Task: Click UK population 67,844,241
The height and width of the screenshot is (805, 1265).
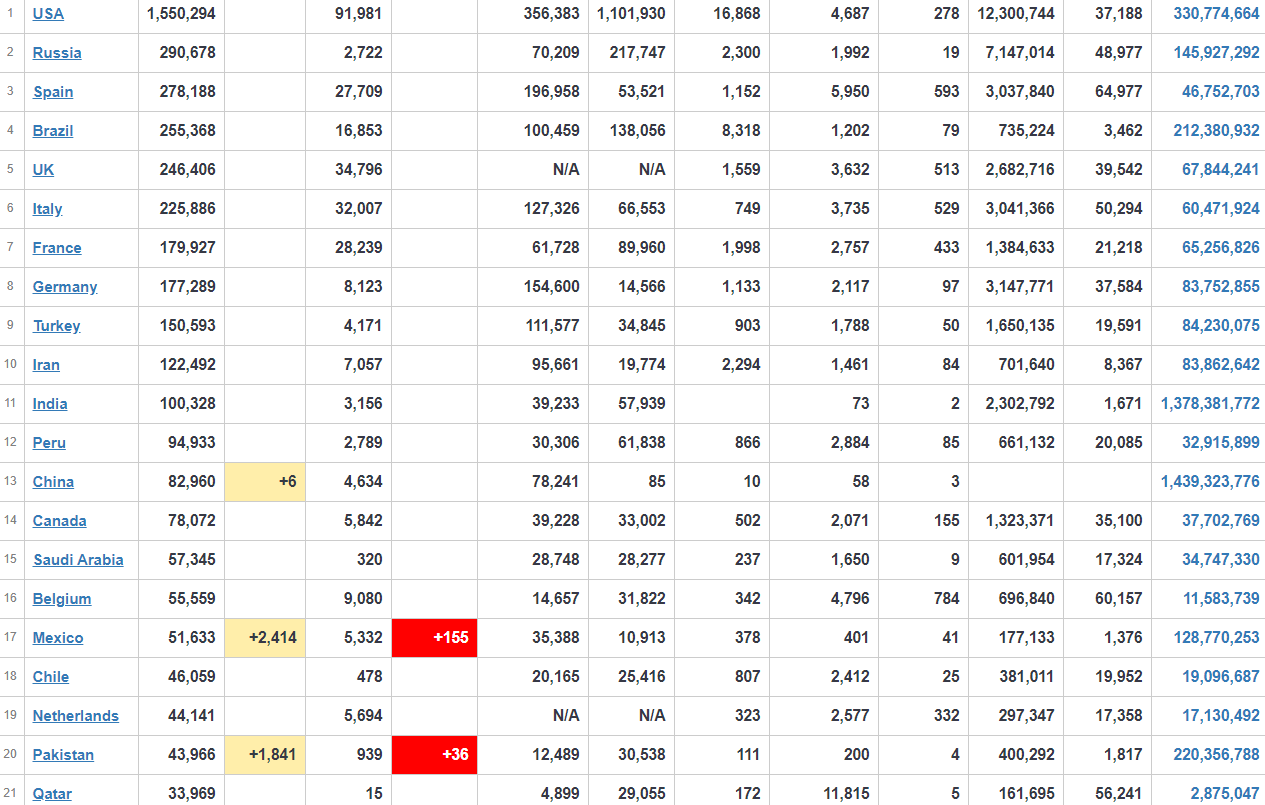Action: point(1220,170)
